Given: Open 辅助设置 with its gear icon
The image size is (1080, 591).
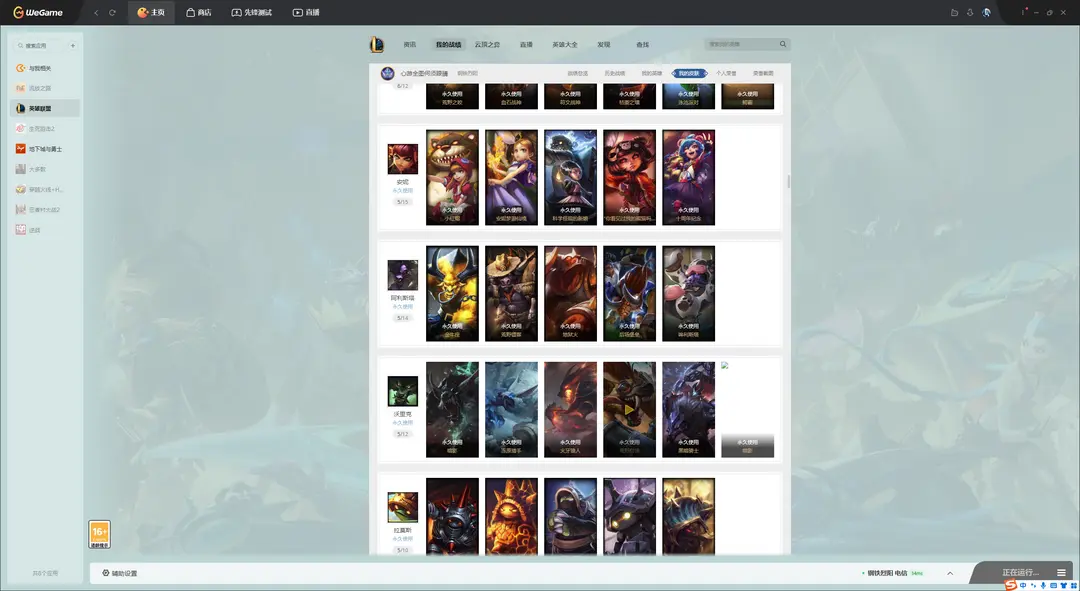Looking at the screenshot, I should point(120,573).
